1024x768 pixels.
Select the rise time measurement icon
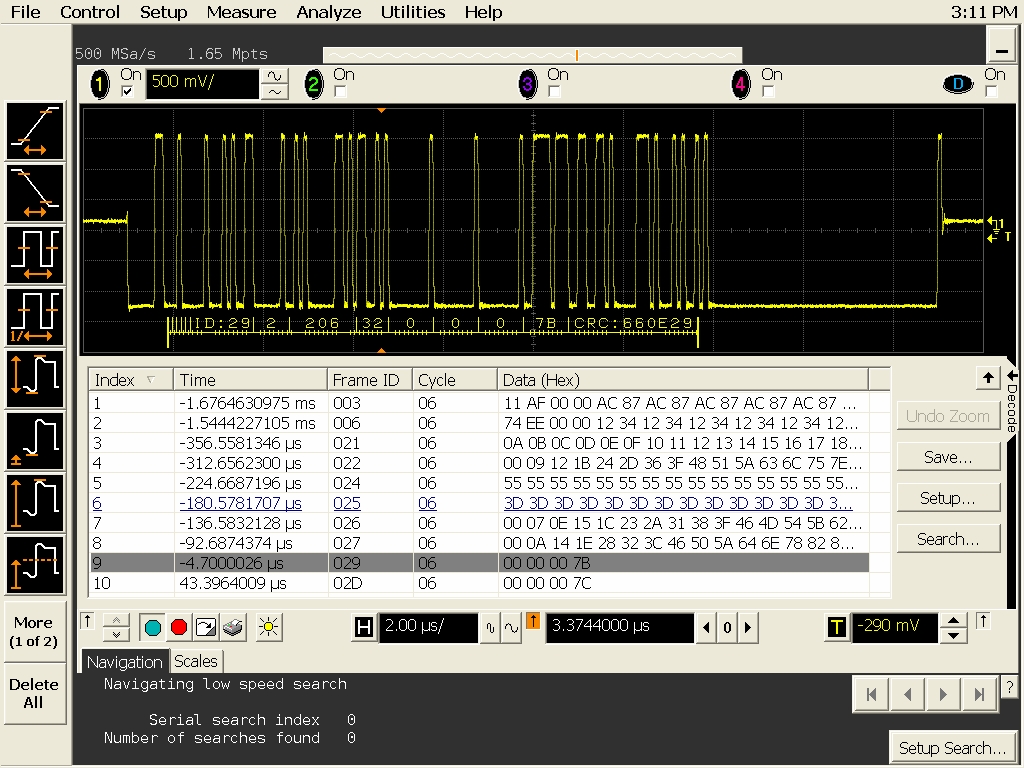pos(36,131)
